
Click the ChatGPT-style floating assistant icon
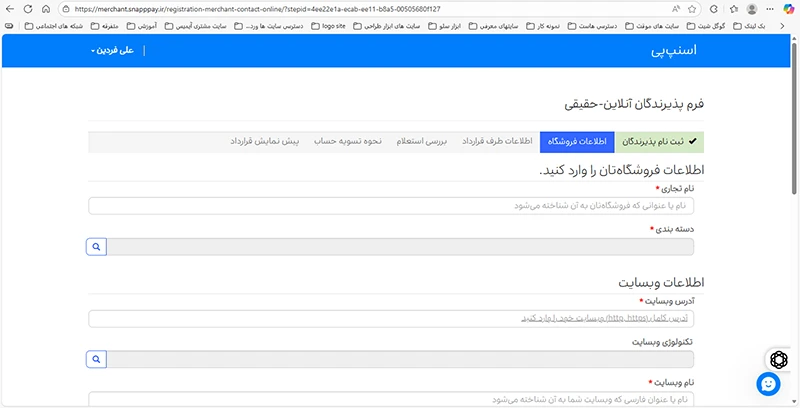point(779,360)
